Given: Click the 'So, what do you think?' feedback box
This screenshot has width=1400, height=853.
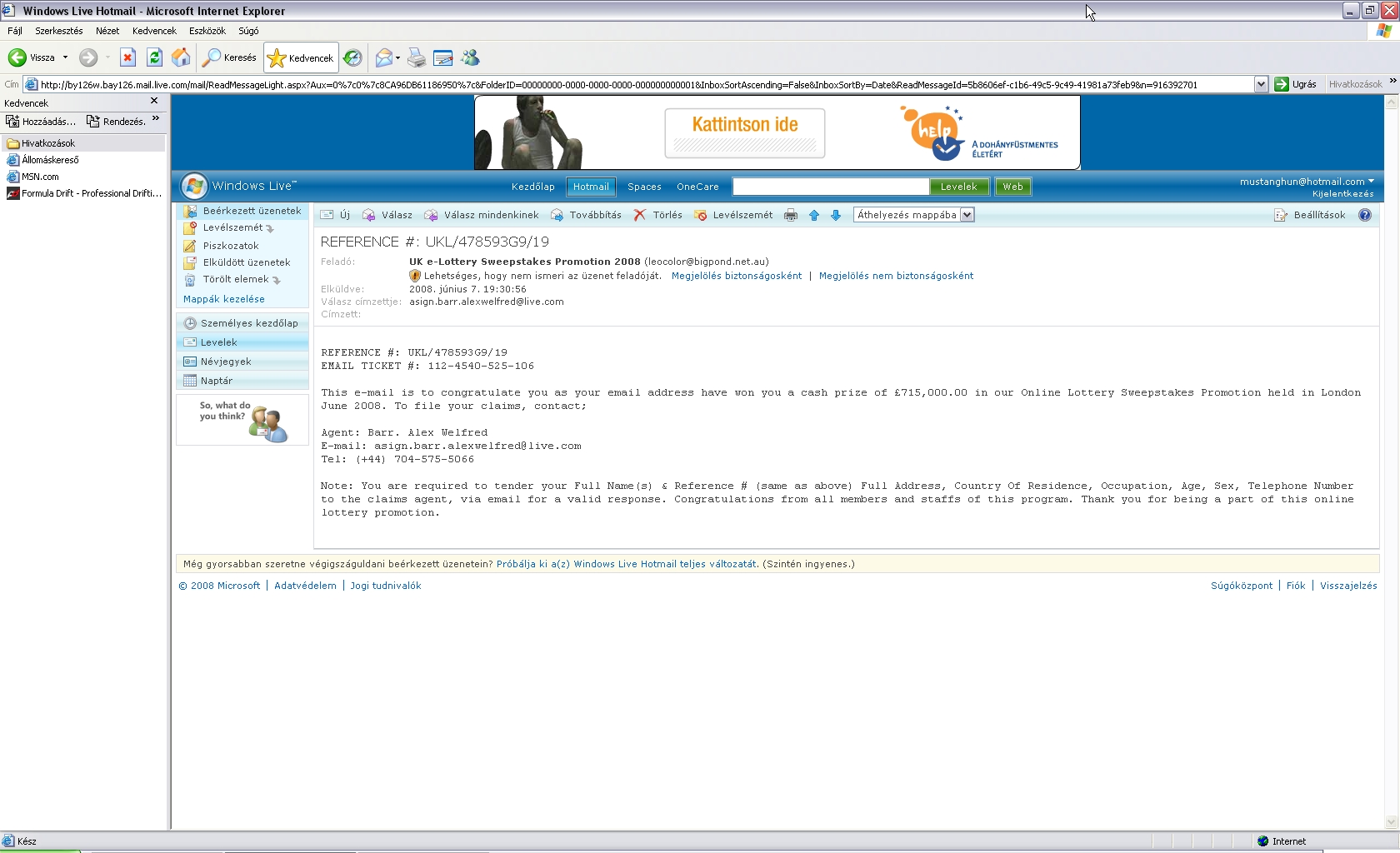Looking at the screenshot, I should (242, 421).
